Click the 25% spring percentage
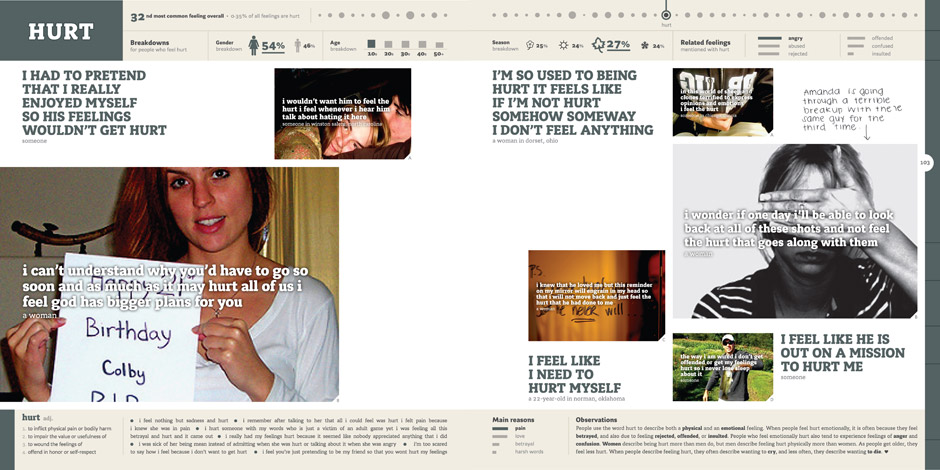940x470 pixels. click(x=541, y=46)
